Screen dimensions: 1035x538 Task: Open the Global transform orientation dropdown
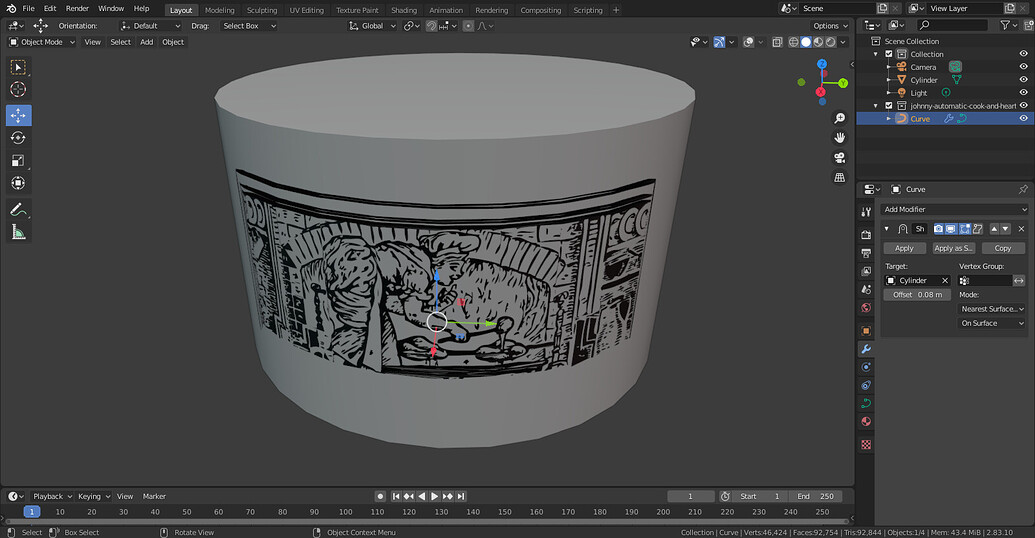[372, 26]
